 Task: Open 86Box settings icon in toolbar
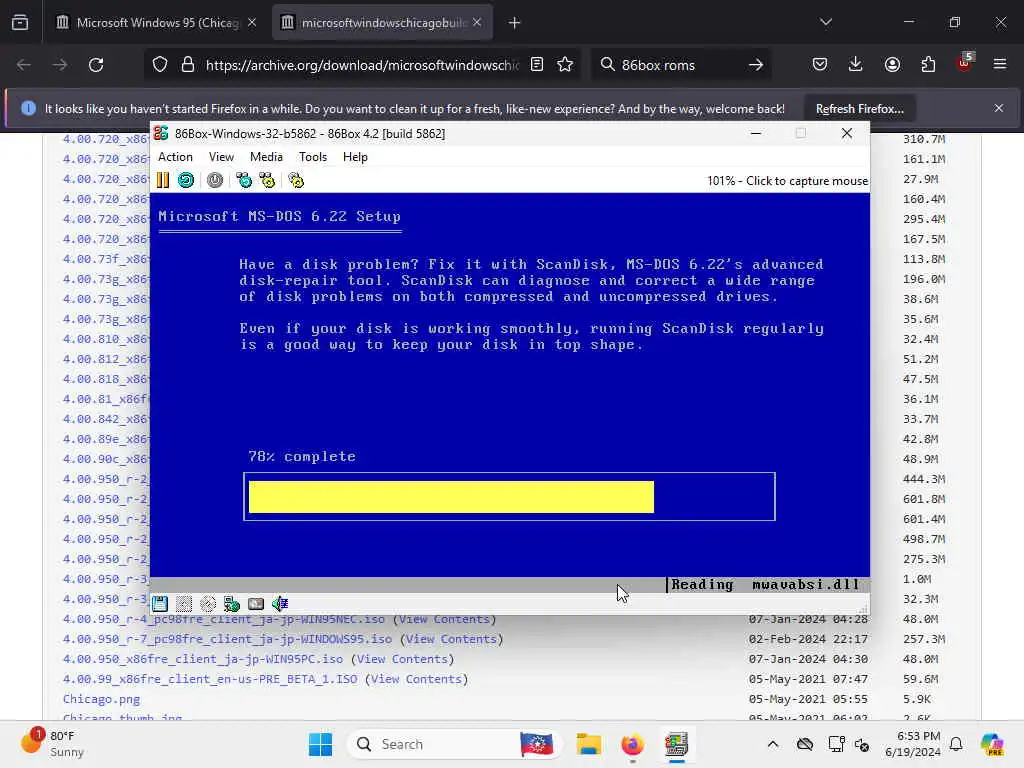pos(296,180)
